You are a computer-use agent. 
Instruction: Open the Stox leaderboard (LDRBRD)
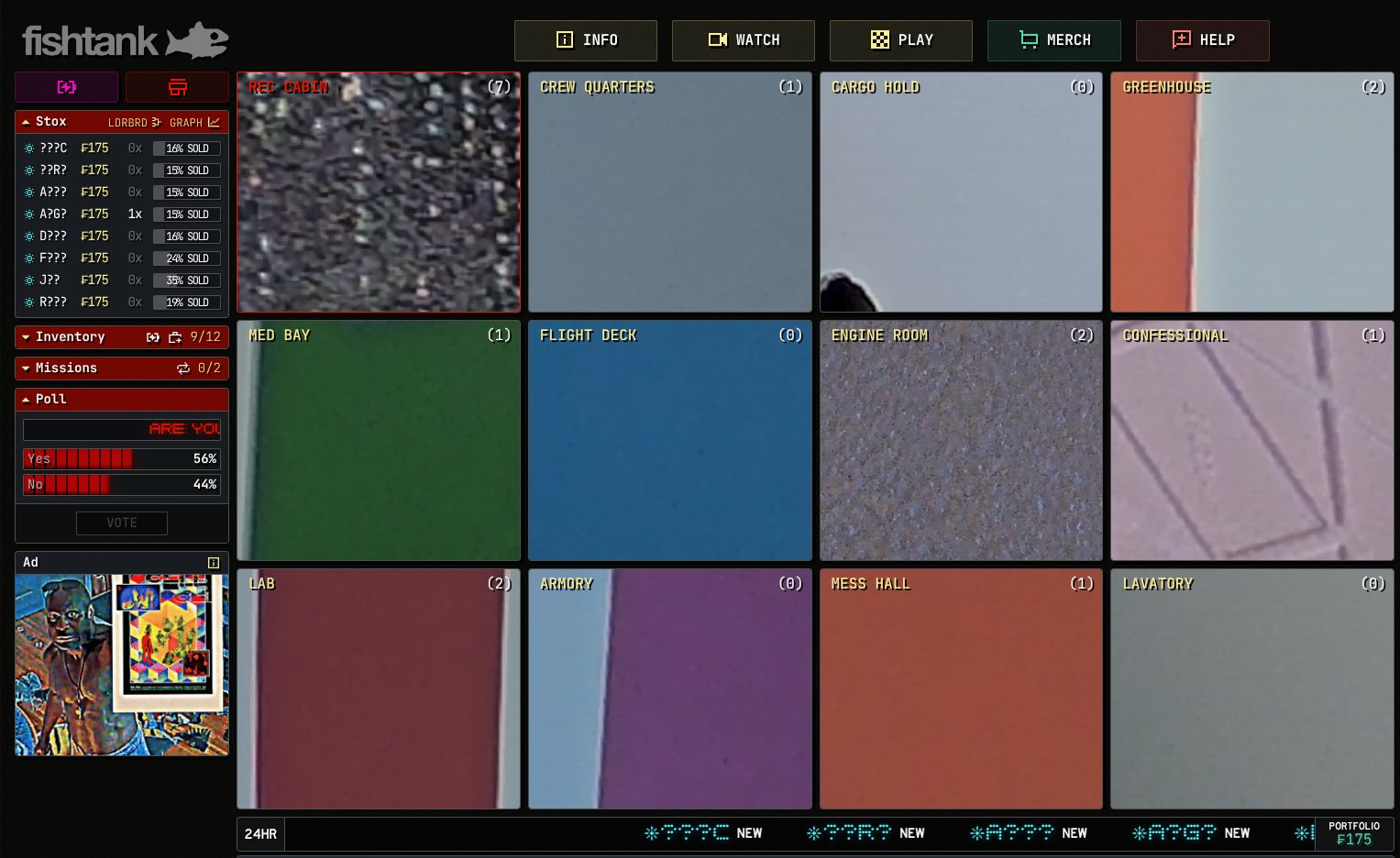[x=134, y=122]
